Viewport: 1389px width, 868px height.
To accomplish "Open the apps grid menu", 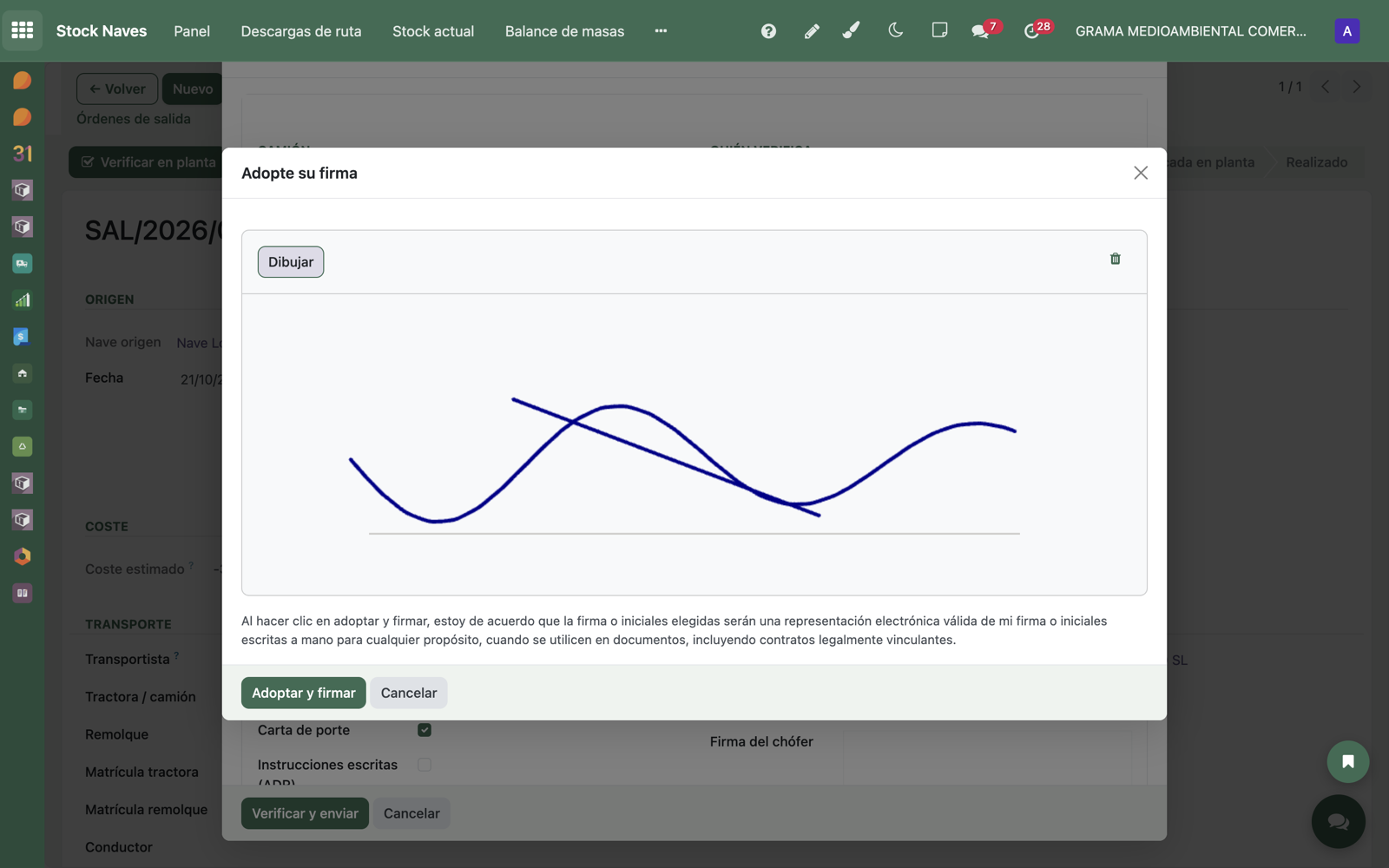I will coord(23,30).
